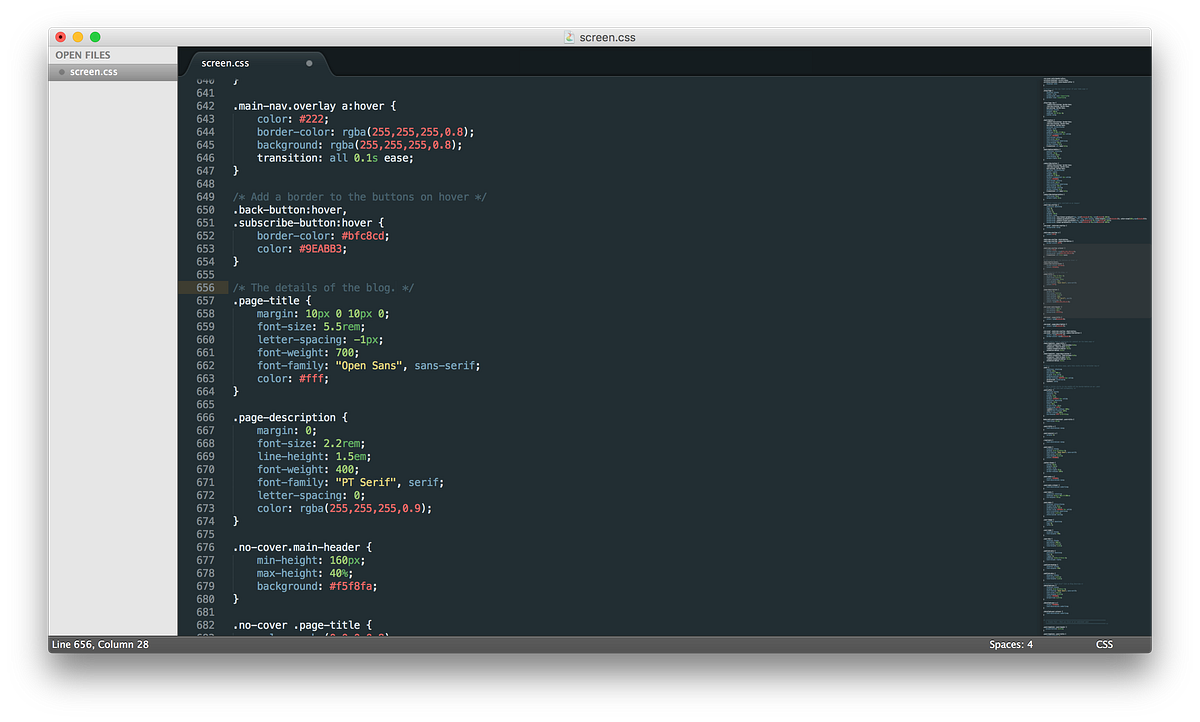Click the file icon beside screen.css in sidebar
The height and width of the screenshot is (722, 1200).
tap(60, 71)
